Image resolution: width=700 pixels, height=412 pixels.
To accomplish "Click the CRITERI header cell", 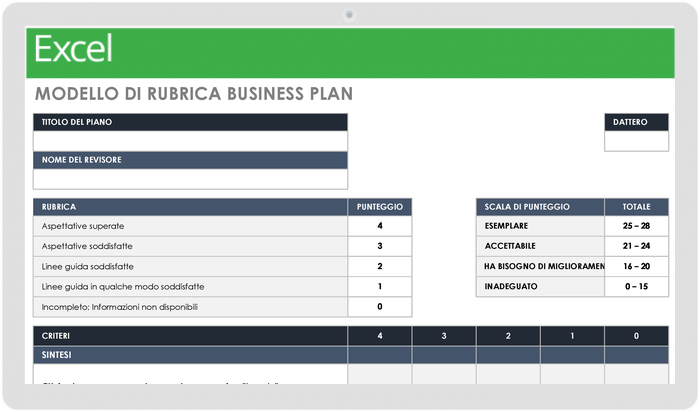I will click(190, 336).
